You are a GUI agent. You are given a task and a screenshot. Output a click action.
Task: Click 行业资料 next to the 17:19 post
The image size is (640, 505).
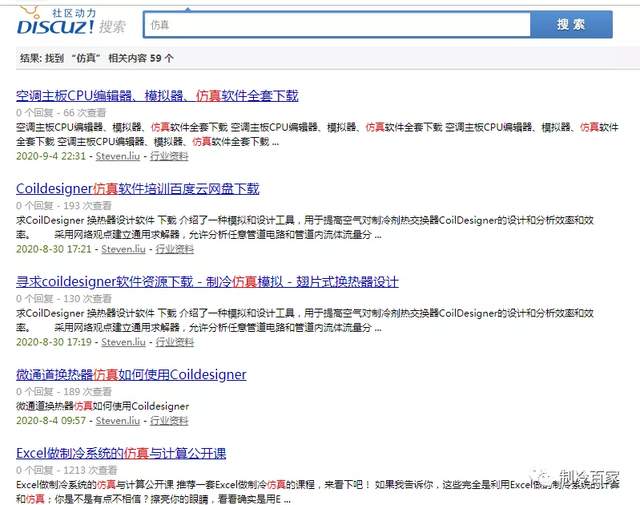pyautogui.click(x=174, y=342)
